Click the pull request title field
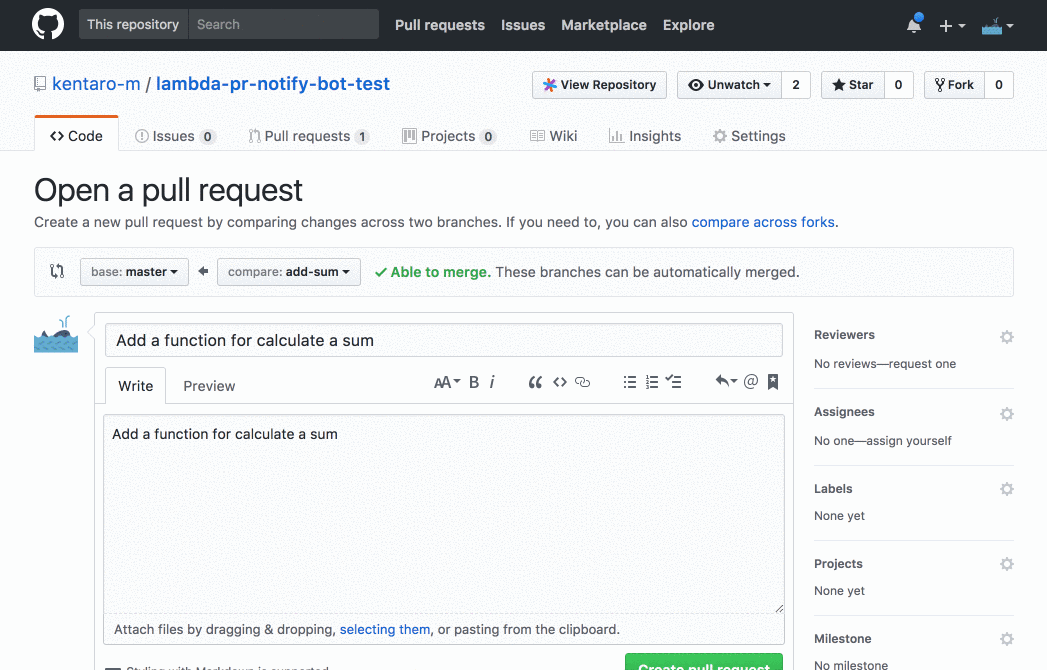1047x670 pixels. pos(443,340)
